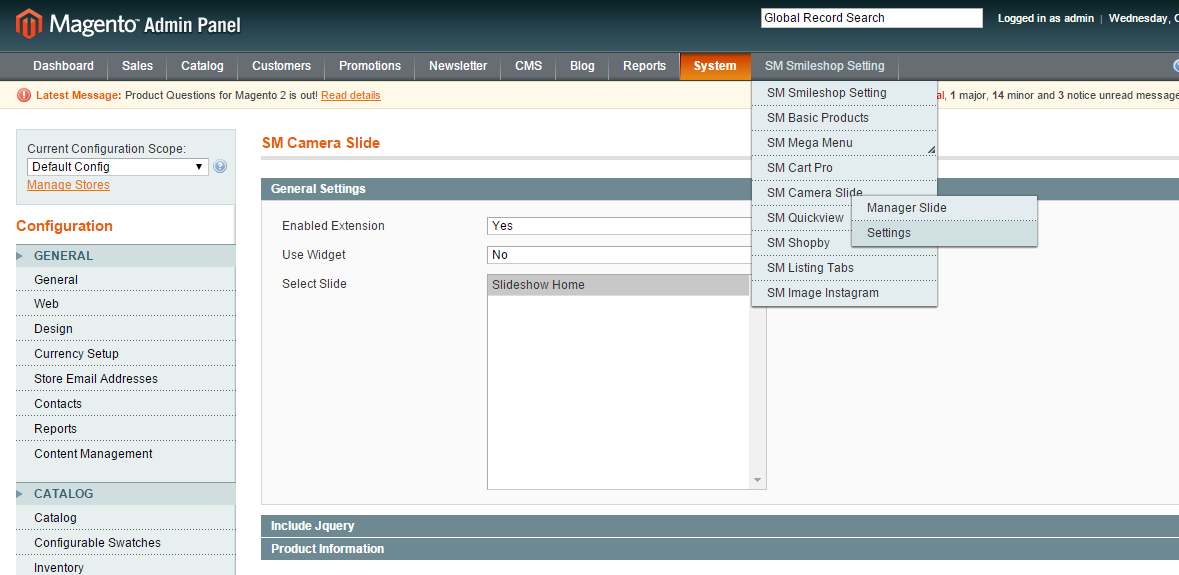Click the help icon next to Default Config scope
This screenshot has height=575, width=1179.
220,167
